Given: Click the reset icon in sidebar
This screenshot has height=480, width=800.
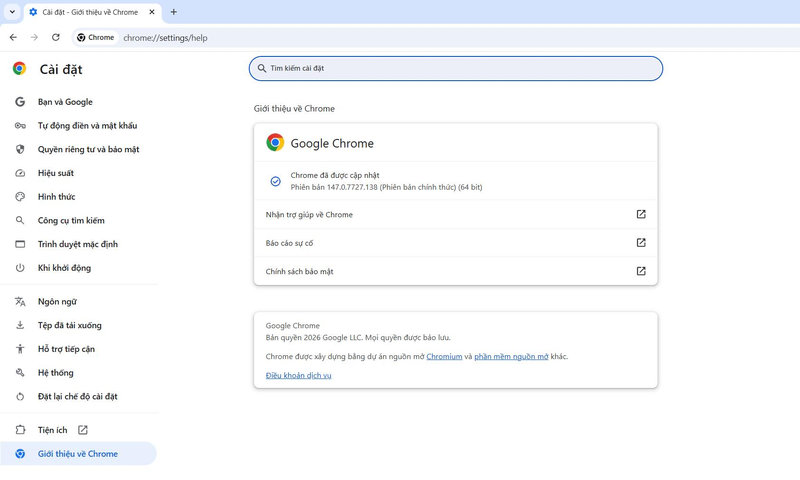Looking at the screenshot, I should pos(20,397).
